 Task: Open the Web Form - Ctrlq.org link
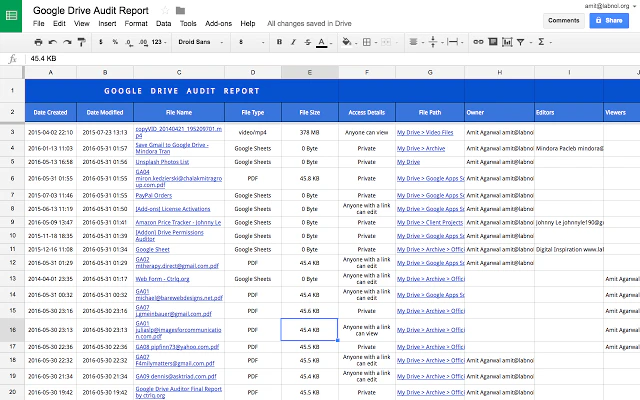pos(162,279)
